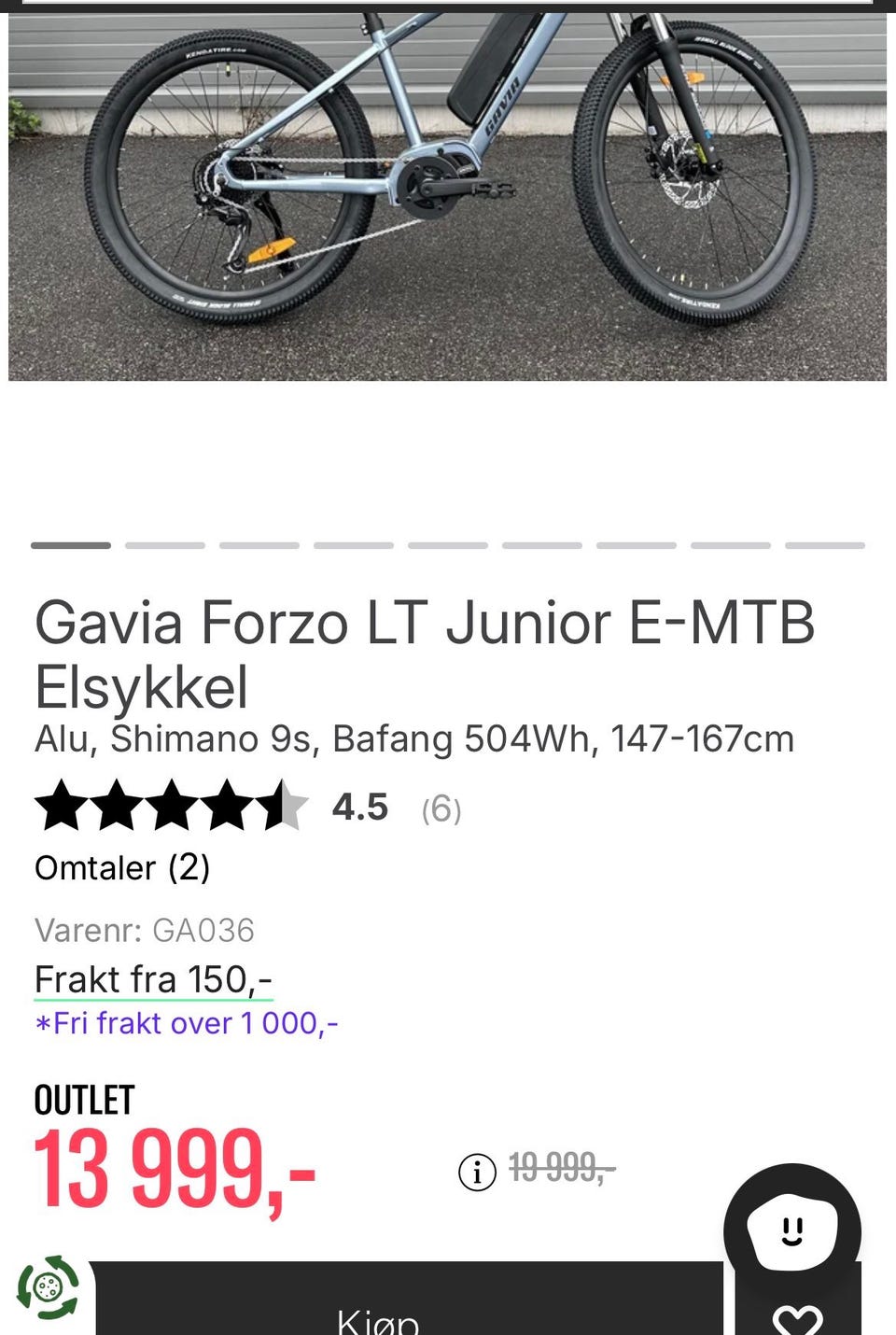
Task: Click the star rating icons
Action: (x=171, y=807)
